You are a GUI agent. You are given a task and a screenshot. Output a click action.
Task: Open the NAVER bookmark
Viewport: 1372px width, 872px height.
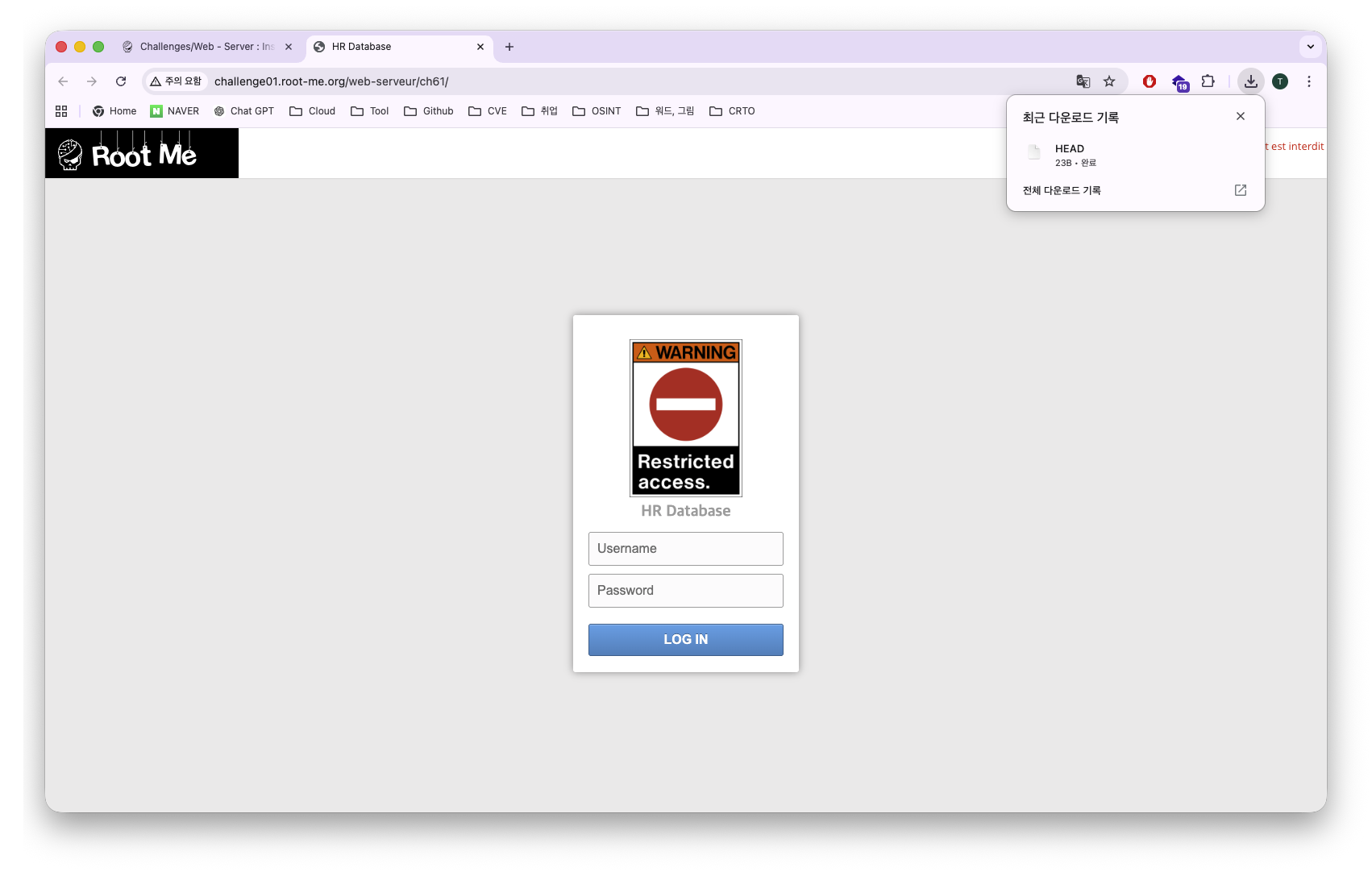(x=175, y=111)
